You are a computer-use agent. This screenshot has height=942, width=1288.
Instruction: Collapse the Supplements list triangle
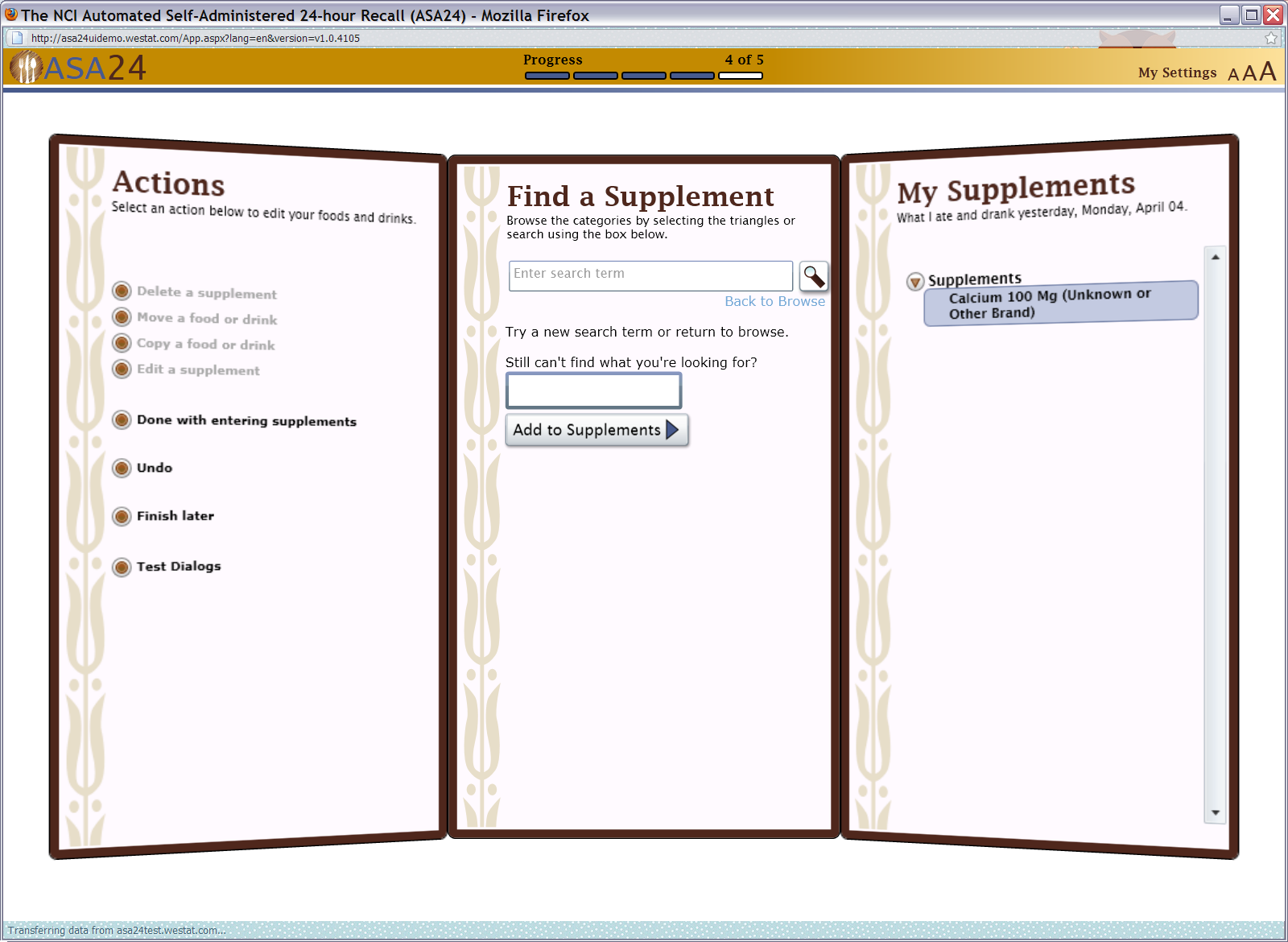tap(915, 282)
